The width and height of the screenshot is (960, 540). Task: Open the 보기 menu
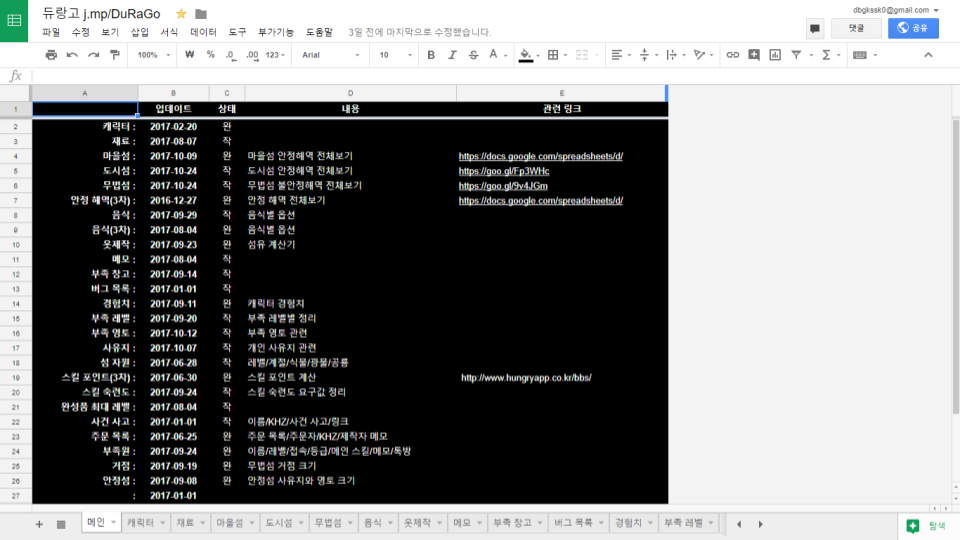(110, 32)
